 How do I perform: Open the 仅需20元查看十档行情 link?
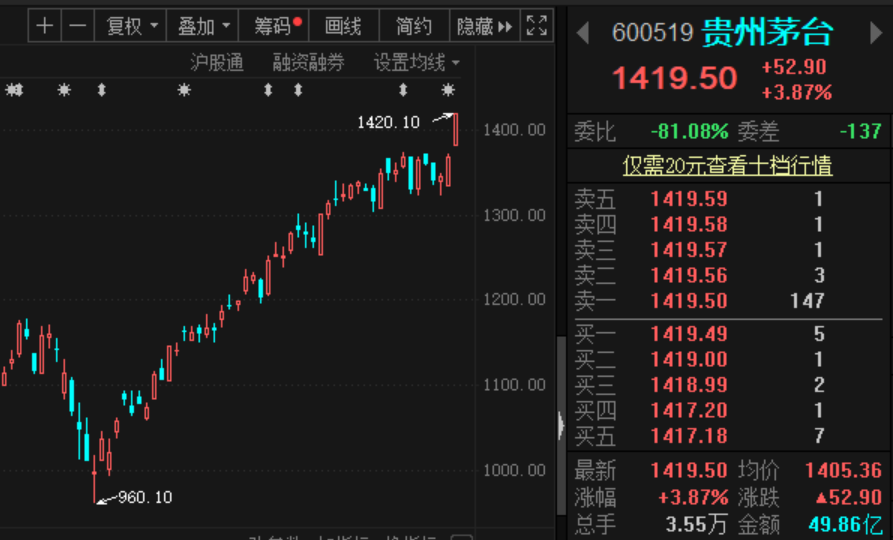pyautogui.click(x=727, y=166)
